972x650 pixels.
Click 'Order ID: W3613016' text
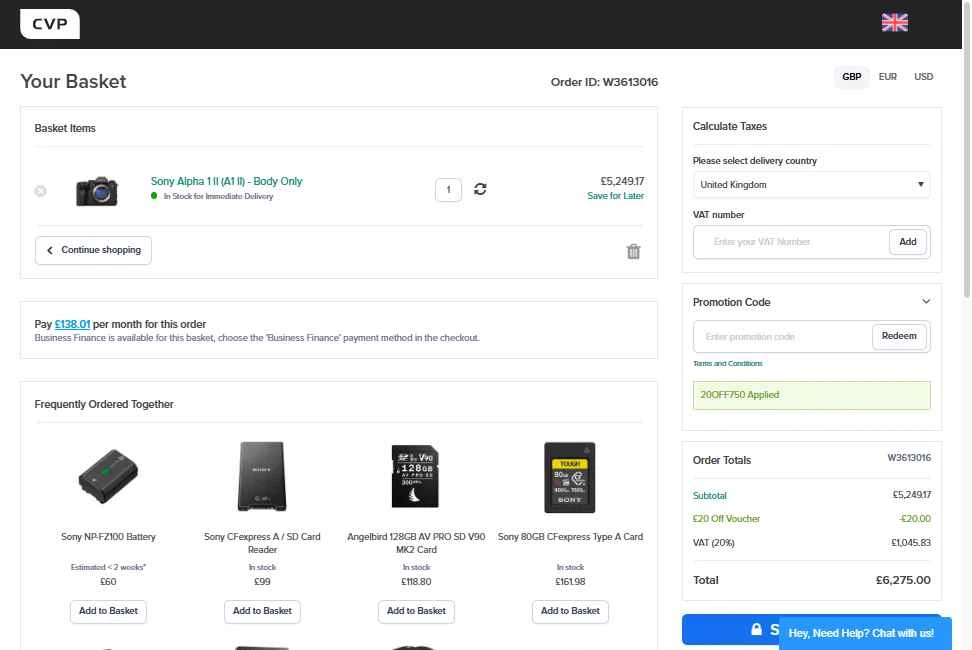(604, 82)
